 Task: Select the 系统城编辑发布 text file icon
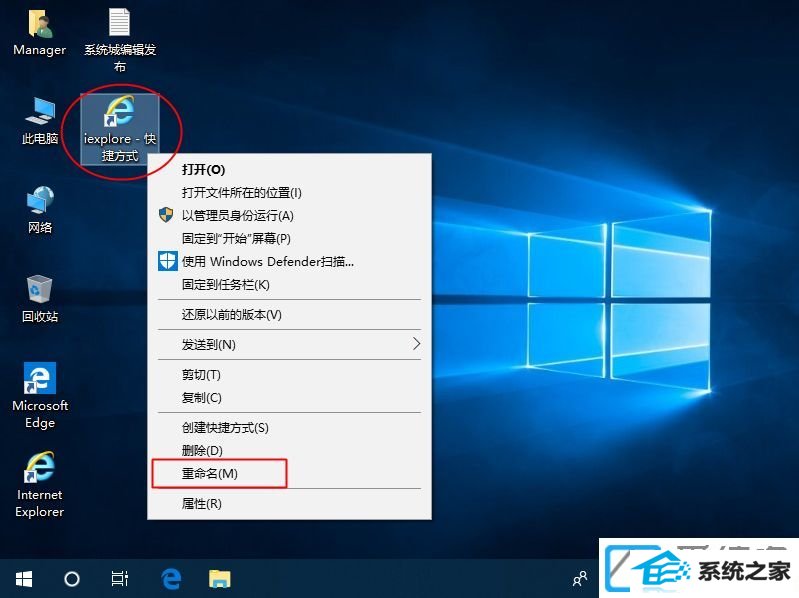tap(120, 40)
